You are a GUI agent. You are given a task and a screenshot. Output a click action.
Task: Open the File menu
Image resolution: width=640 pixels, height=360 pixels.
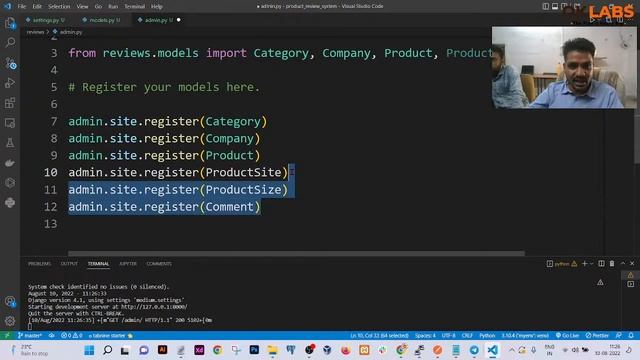click(22, 7)
